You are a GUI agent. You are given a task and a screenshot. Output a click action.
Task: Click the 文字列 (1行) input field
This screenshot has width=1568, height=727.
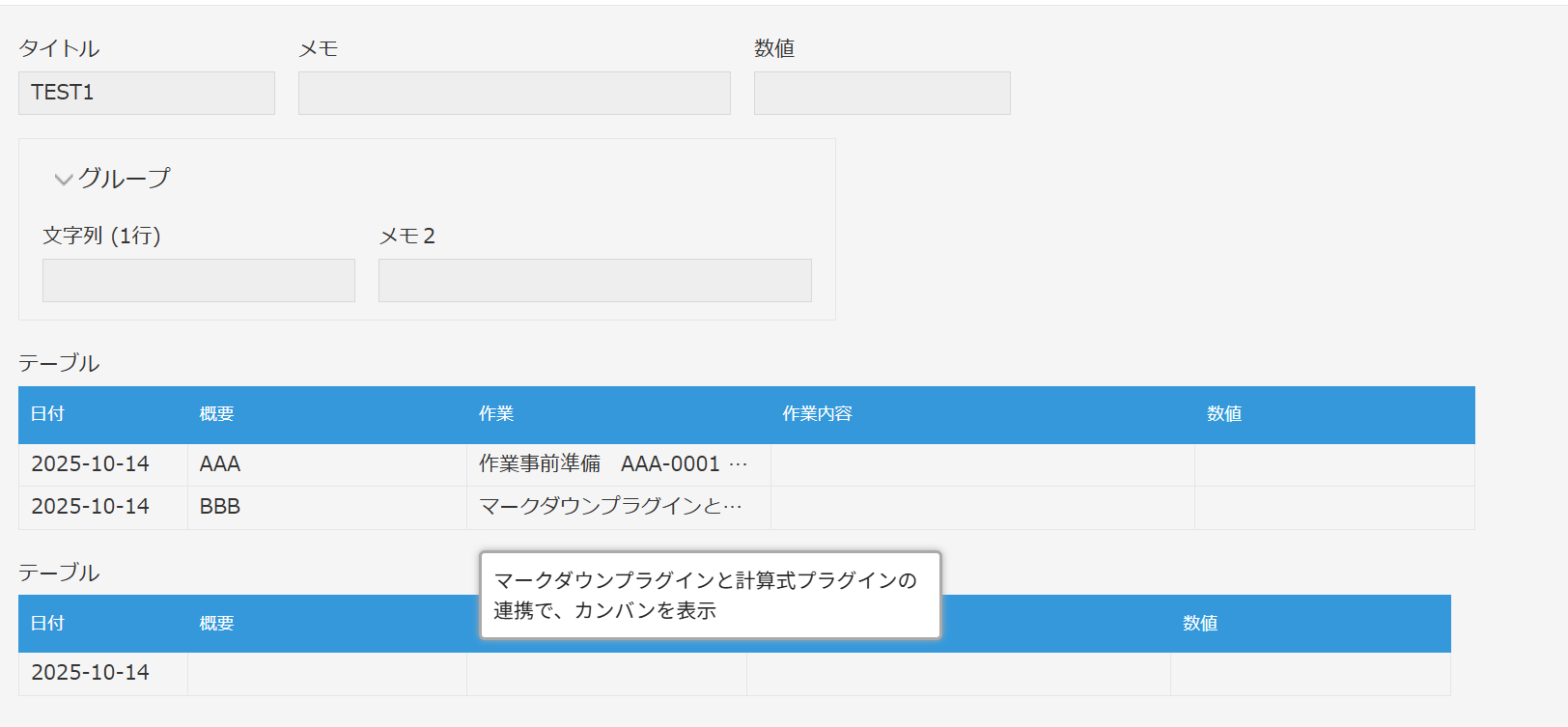[x=199, y=280]
